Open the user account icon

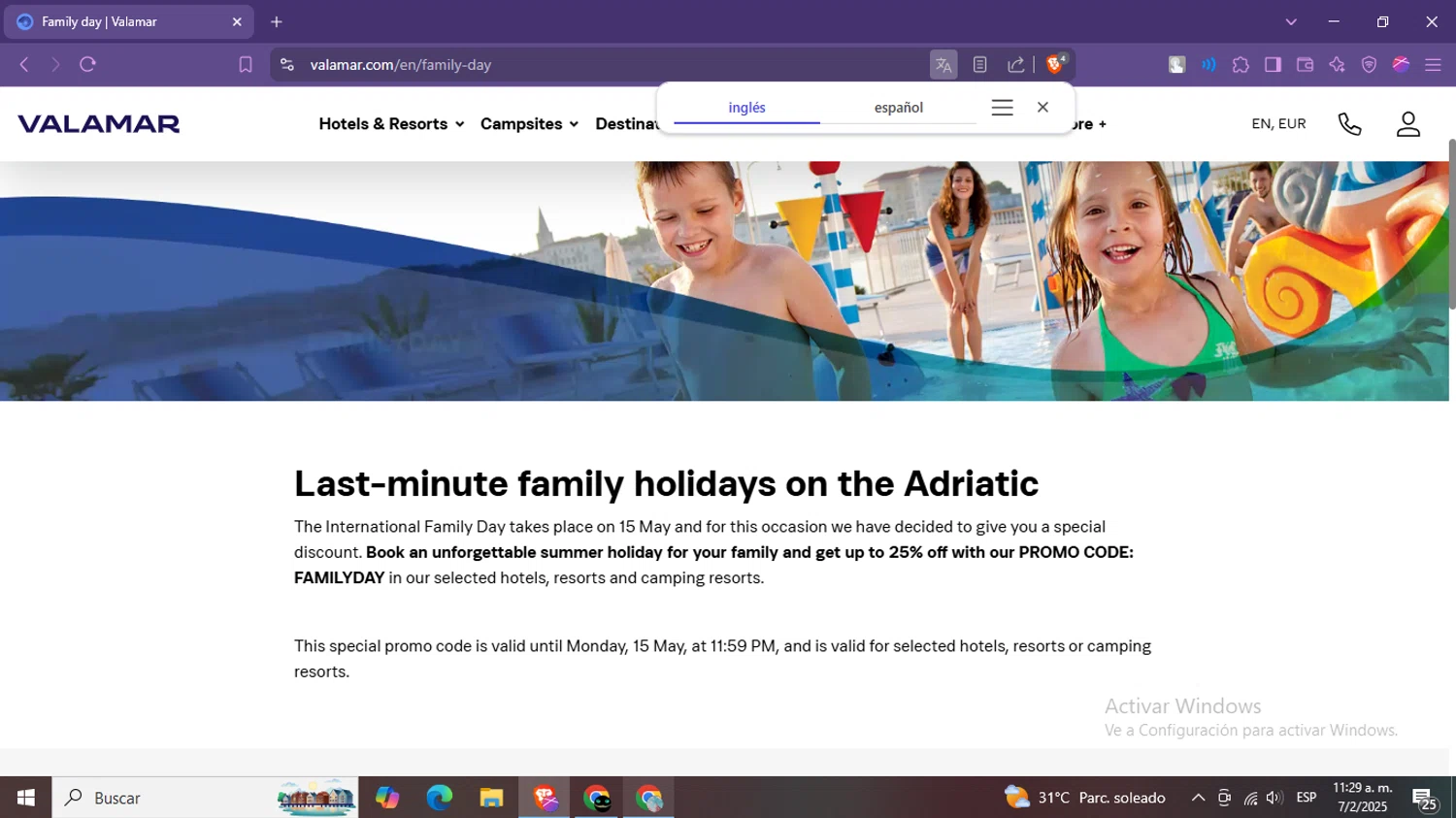click(x=1408, y=124)
